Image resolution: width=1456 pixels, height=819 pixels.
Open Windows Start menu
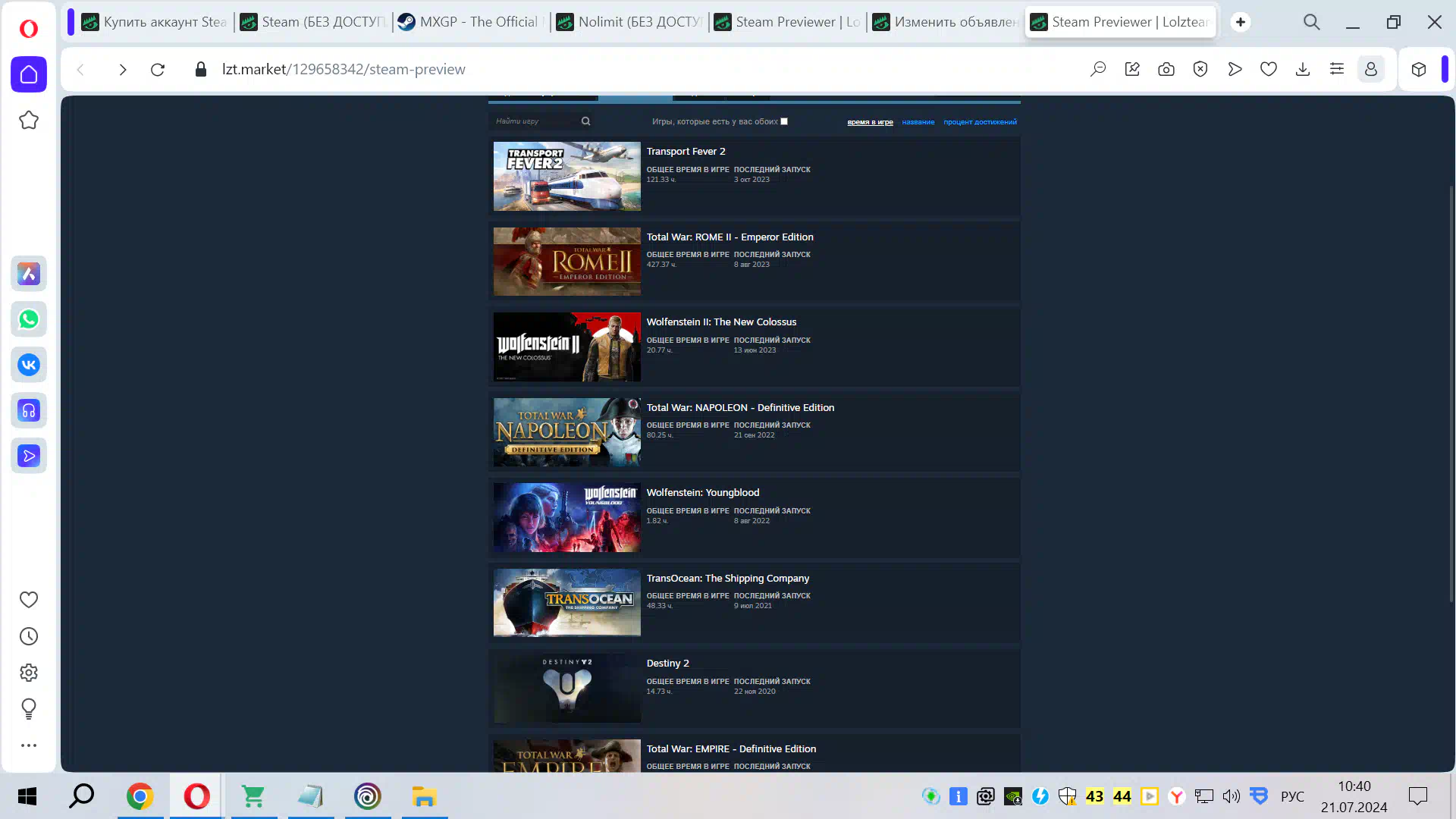[27, 796]
